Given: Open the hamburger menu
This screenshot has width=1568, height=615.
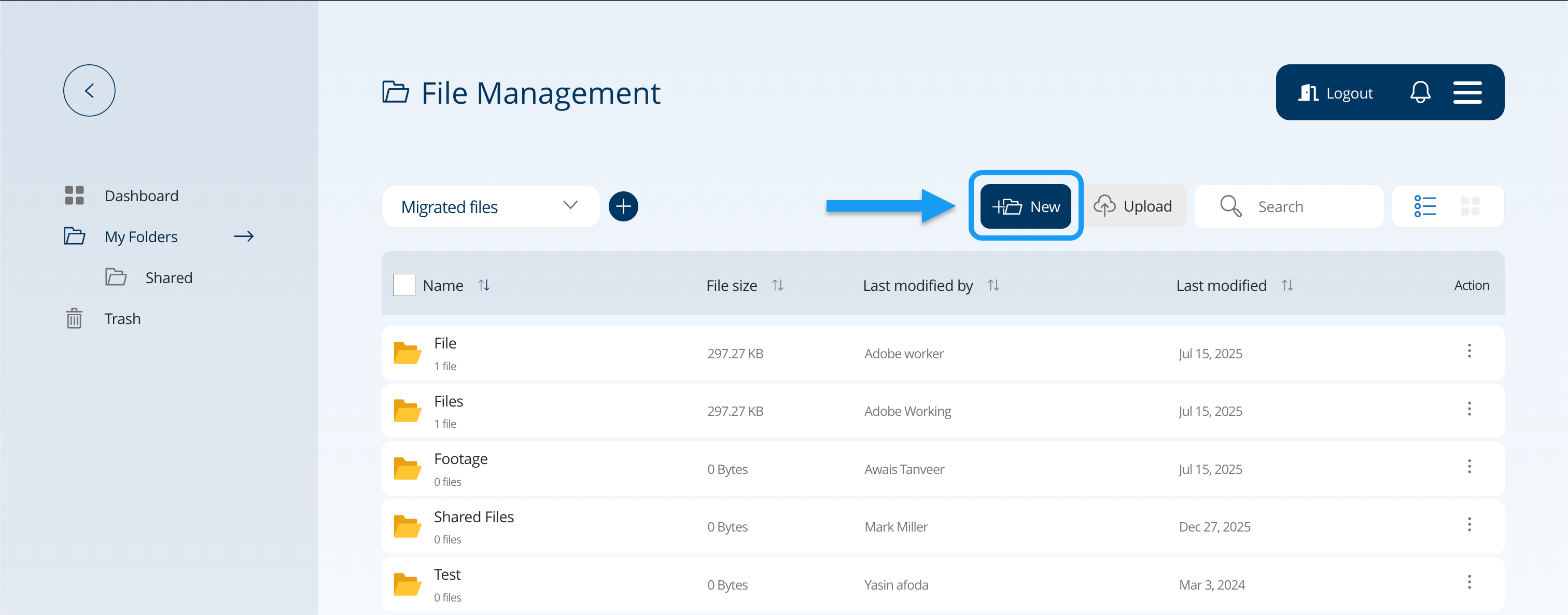Looking at the screenshot, I should point(1467,92).
